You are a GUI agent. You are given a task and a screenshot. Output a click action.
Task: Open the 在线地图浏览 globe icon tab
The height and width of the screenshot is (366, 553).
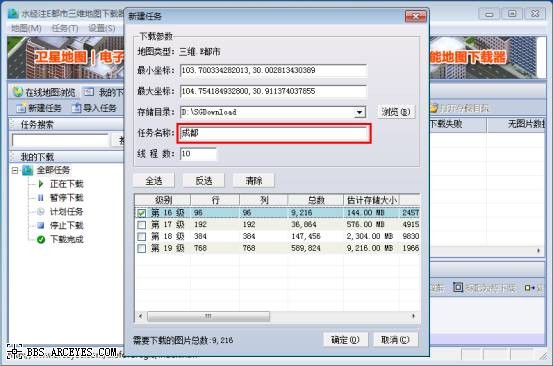click(18, 92)
